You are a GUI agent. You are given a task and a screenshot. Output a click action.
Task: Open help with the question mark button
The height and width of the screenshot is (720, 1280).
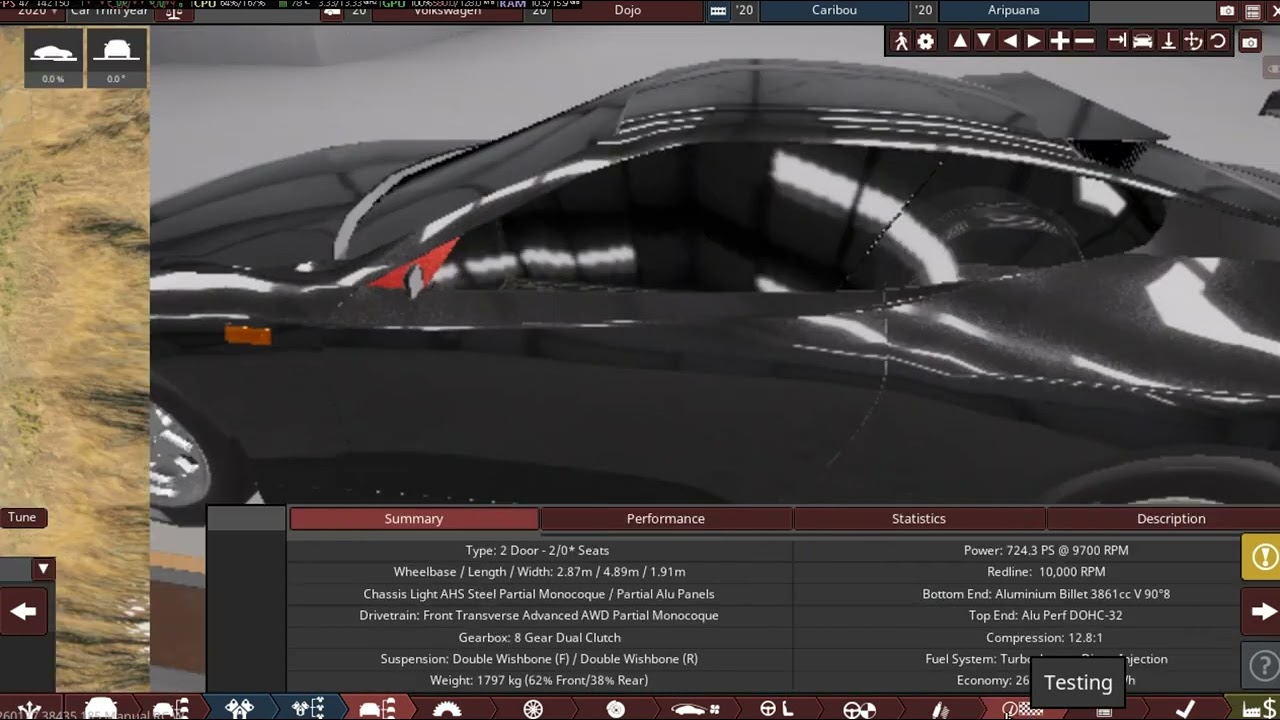pos(1261,663)
